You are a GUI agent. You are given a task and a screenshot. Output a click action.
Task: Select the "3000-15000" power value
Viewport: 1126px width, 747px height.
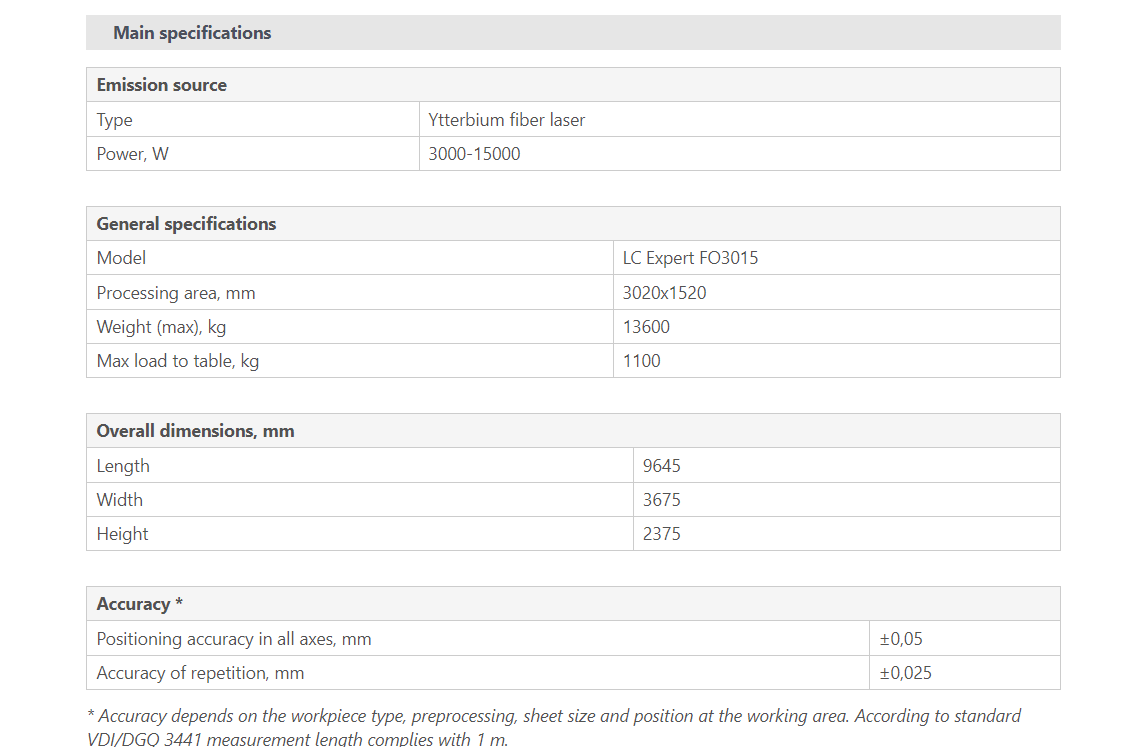click(474, 154)
